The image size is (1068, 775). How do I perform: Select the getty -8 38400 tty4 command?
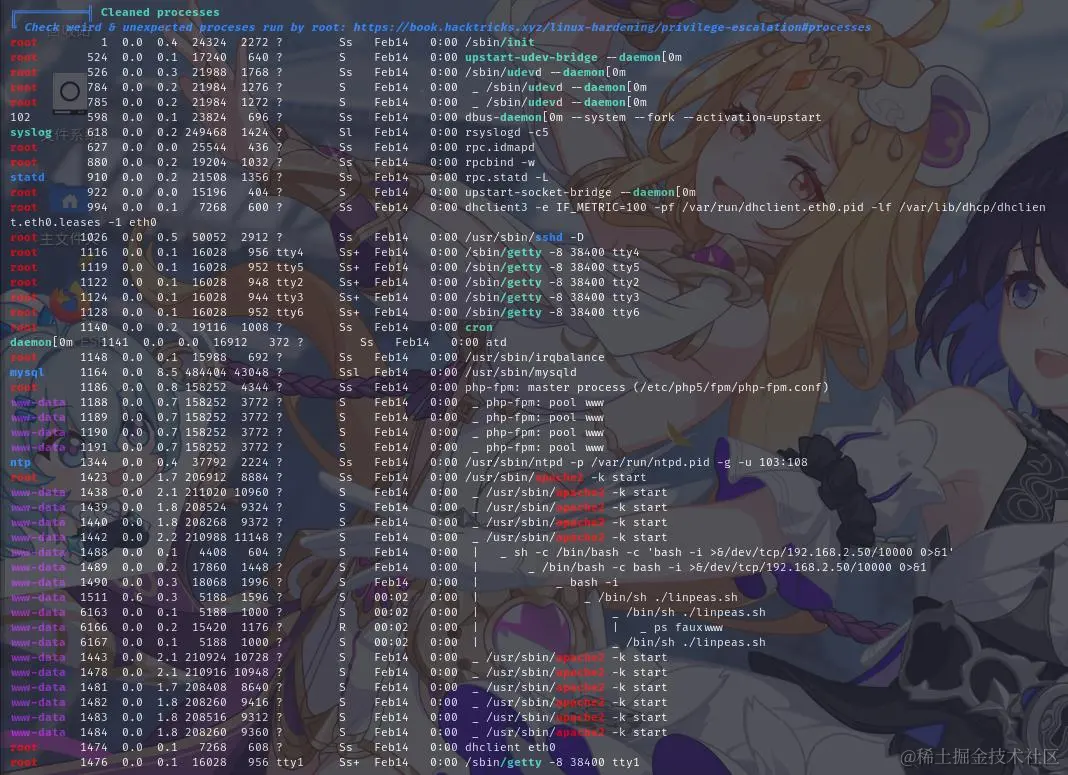pyautogui.click(x=552, y=252)
